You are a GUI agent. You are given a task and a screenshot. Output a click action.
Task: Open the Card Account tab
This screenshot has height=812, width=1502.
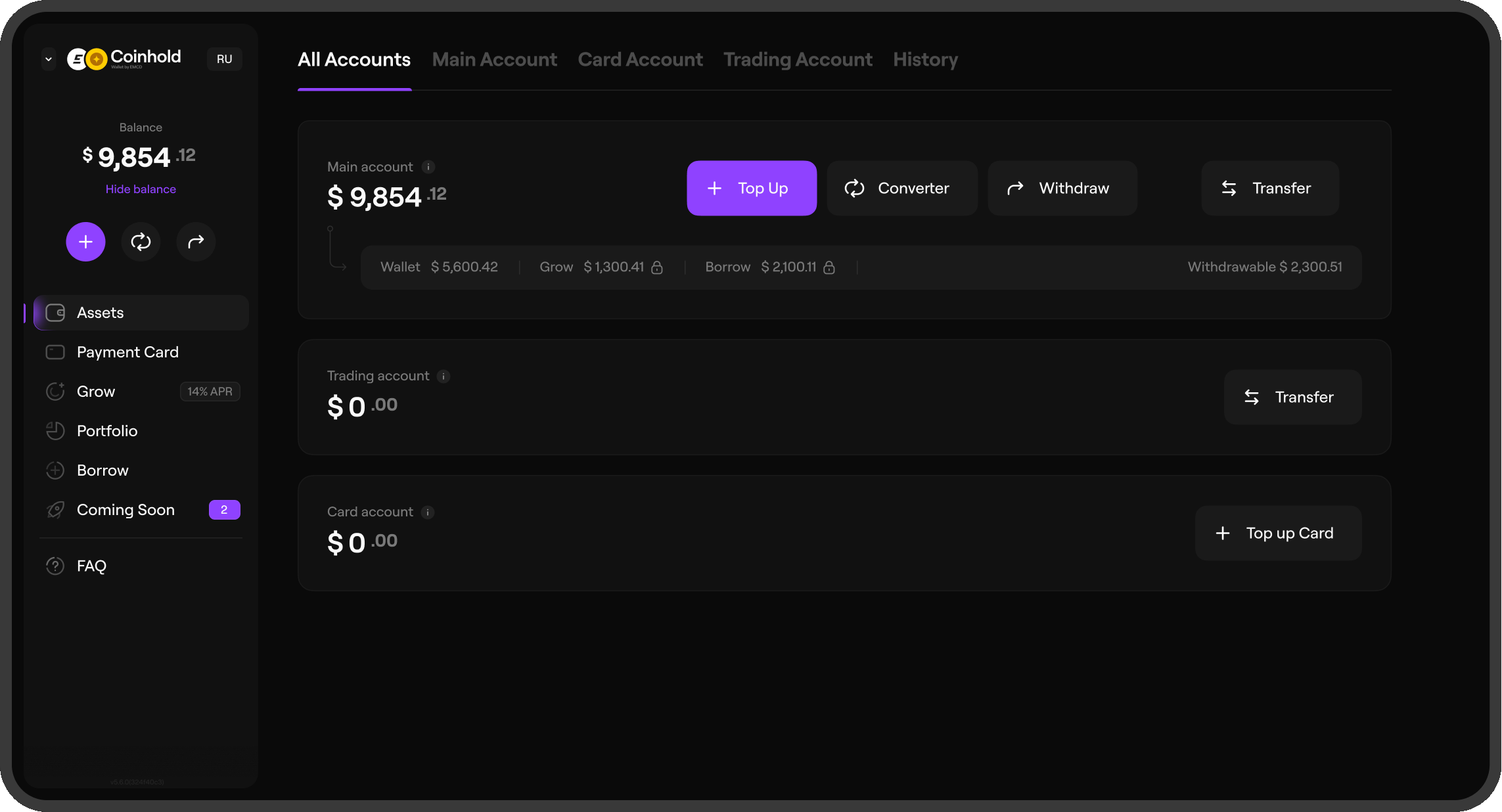pyautogui.click(x=640, y=60)
